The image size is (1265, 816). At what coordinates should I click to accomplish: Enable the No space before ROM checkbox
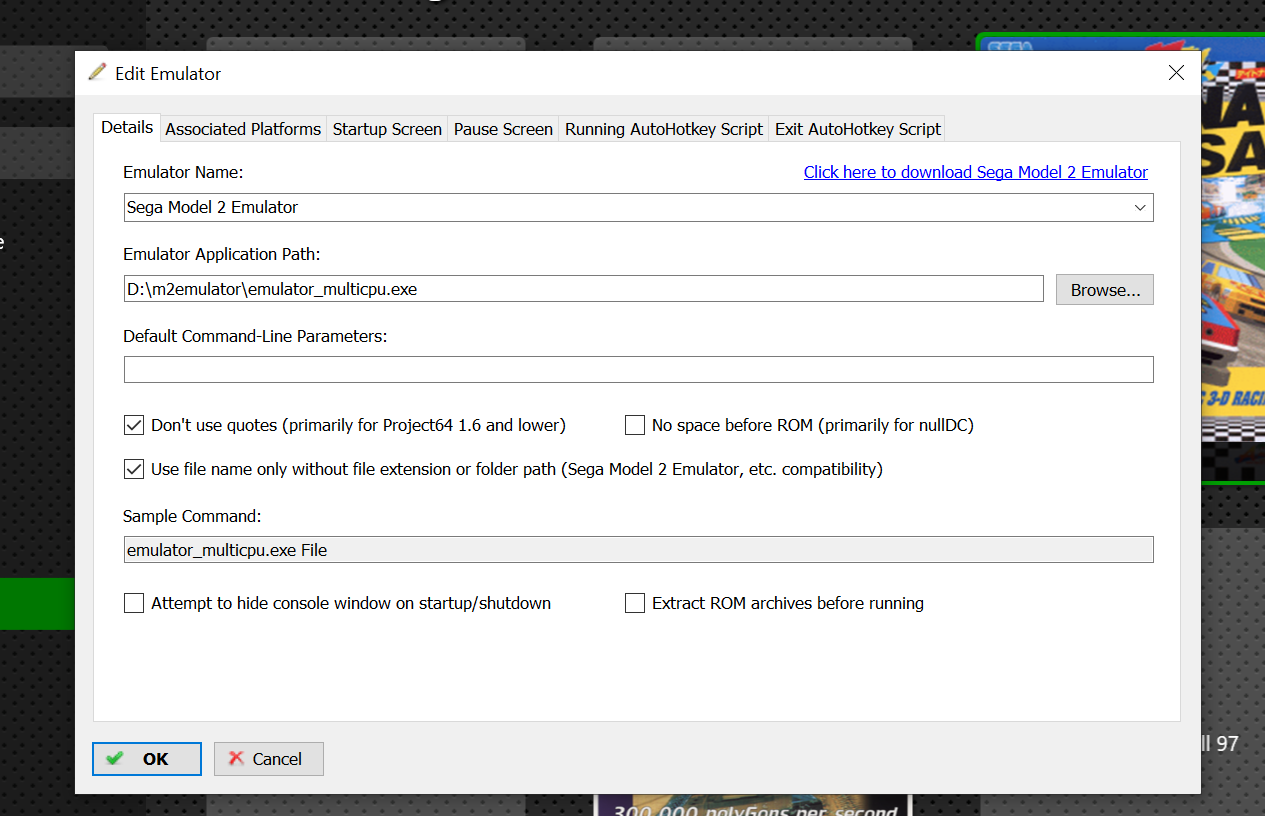[635, 425]
